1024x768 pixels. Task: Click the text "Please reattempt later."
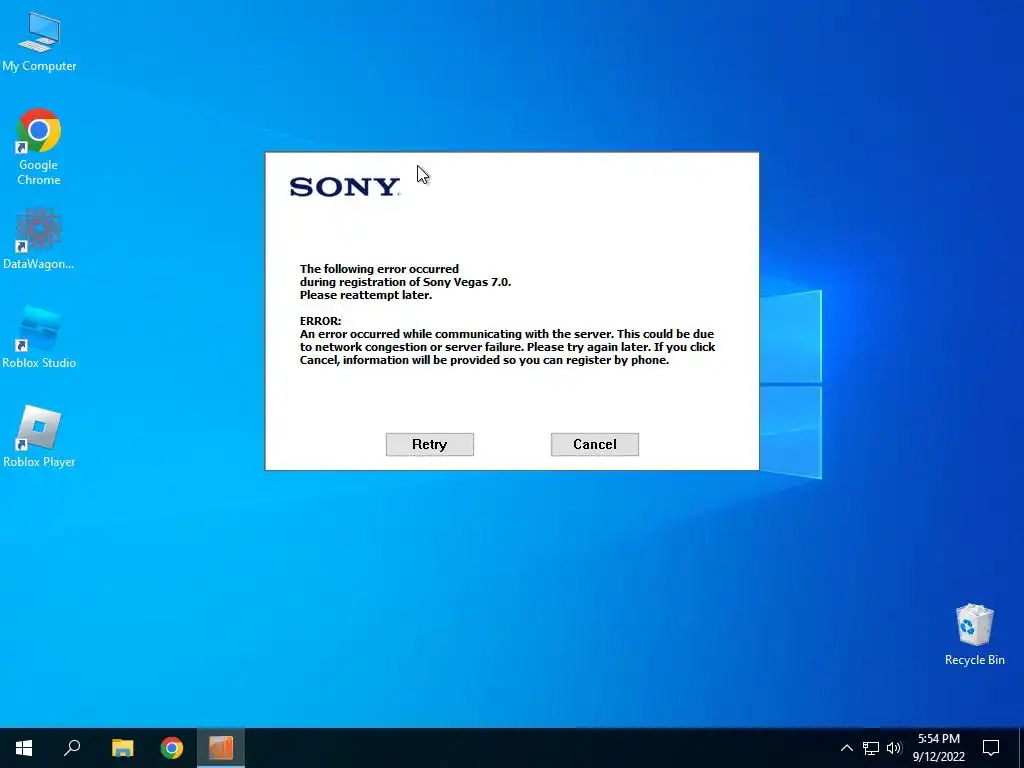point(366,295)
